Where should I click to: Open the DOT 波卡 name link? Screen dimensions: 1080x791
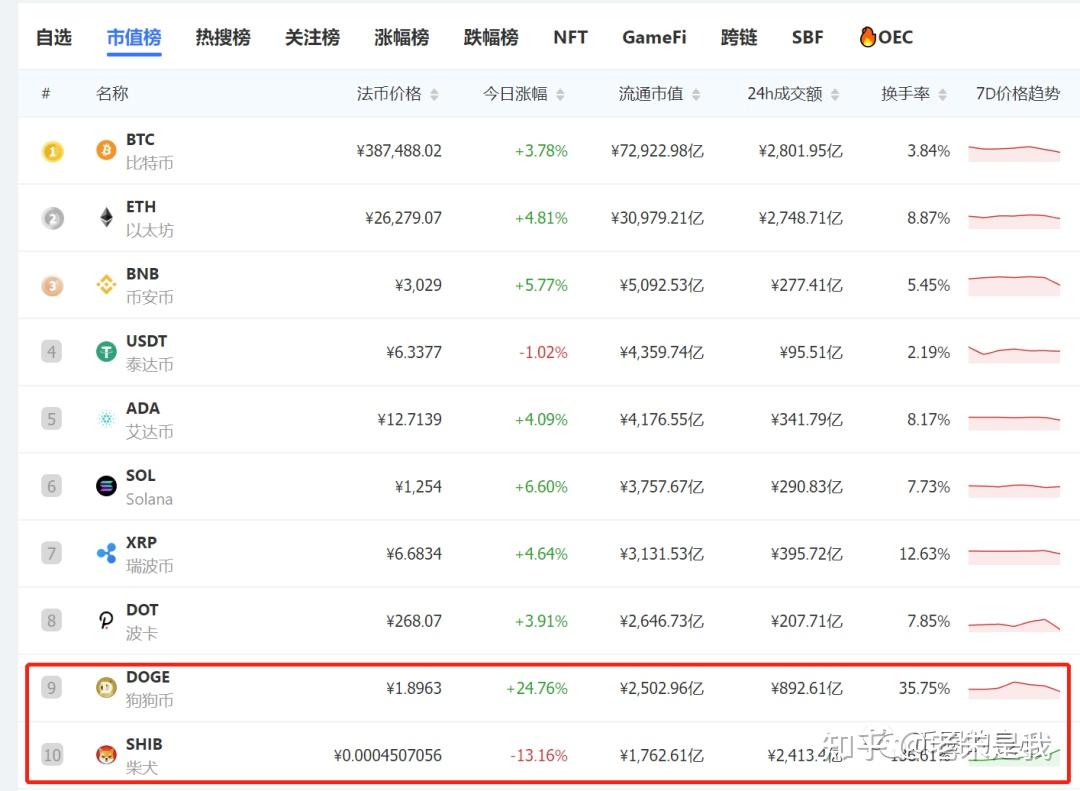(143, 621)
